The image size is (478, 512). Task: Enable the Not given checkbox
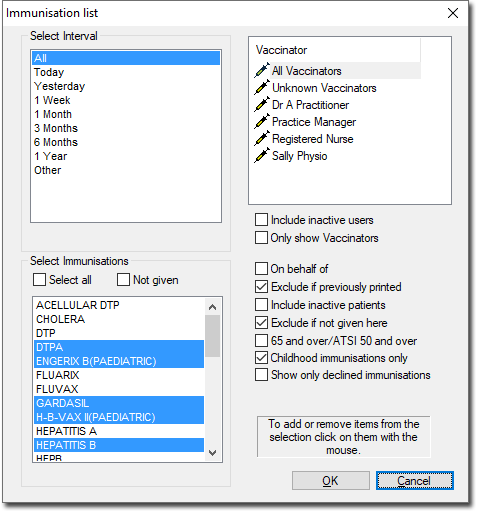coord(123,279)
